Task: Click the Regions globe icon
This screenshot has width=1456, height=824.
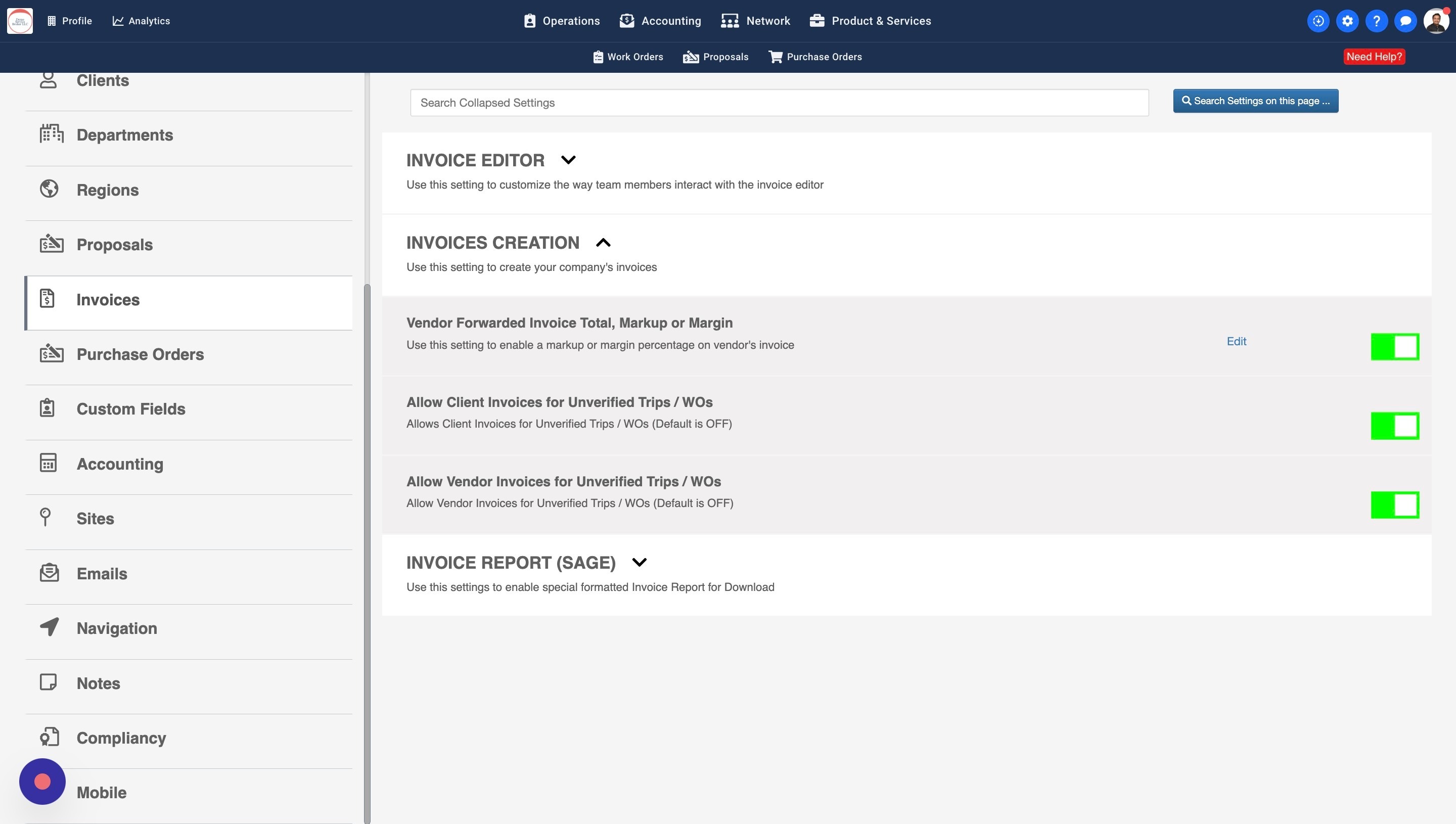Action: pos(49,189)
